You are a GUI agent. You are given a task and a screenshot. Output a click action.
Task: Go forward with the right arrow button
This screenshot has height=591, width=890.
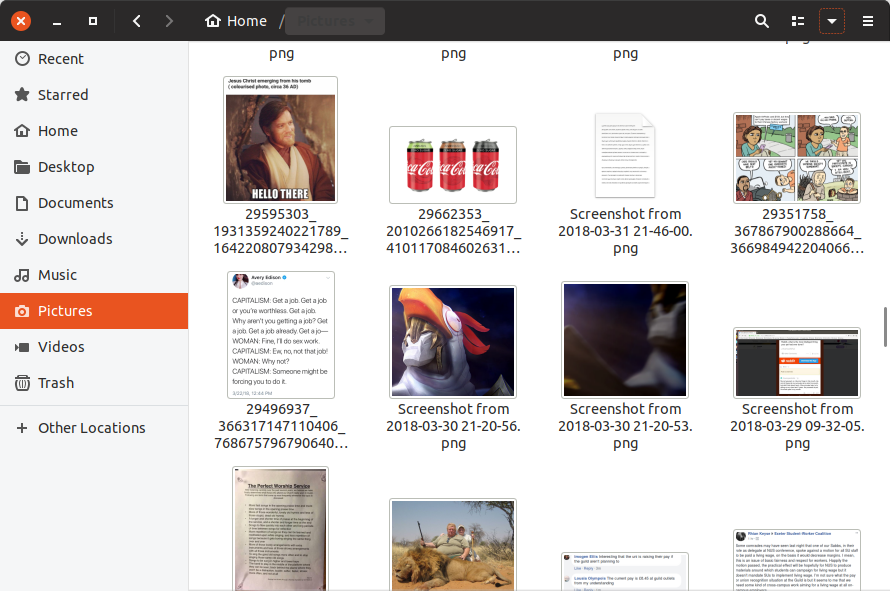pyautogui.click(x=169, y=21)
